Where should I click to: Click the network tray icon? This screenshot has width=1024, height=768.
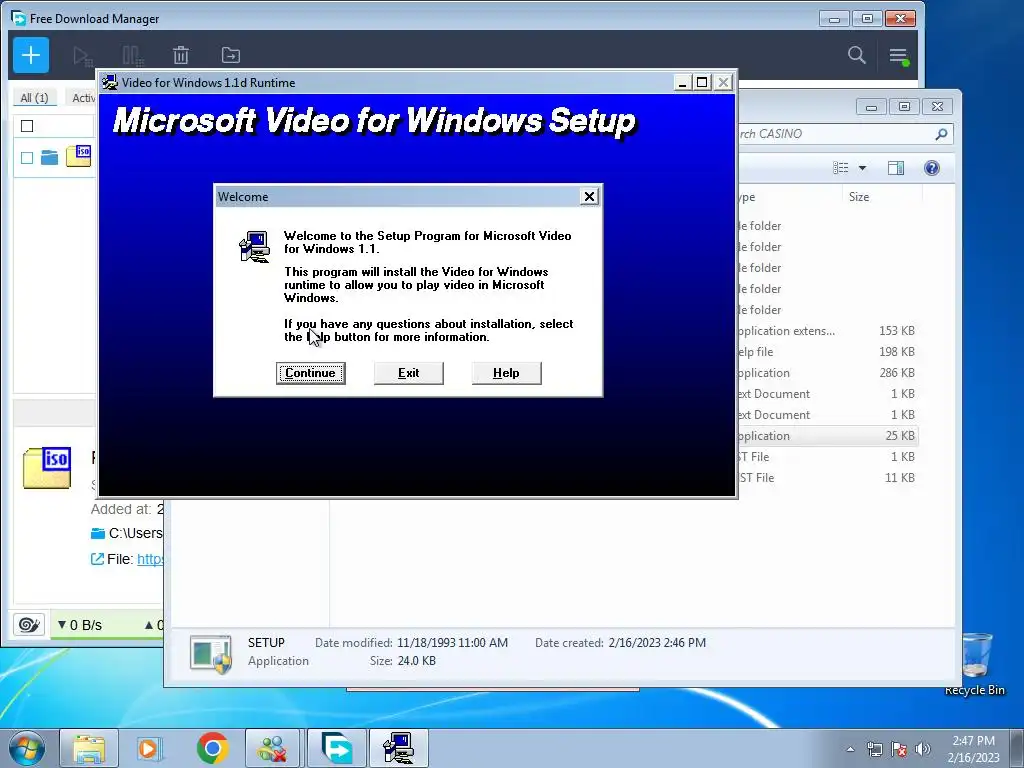point(874,749)
